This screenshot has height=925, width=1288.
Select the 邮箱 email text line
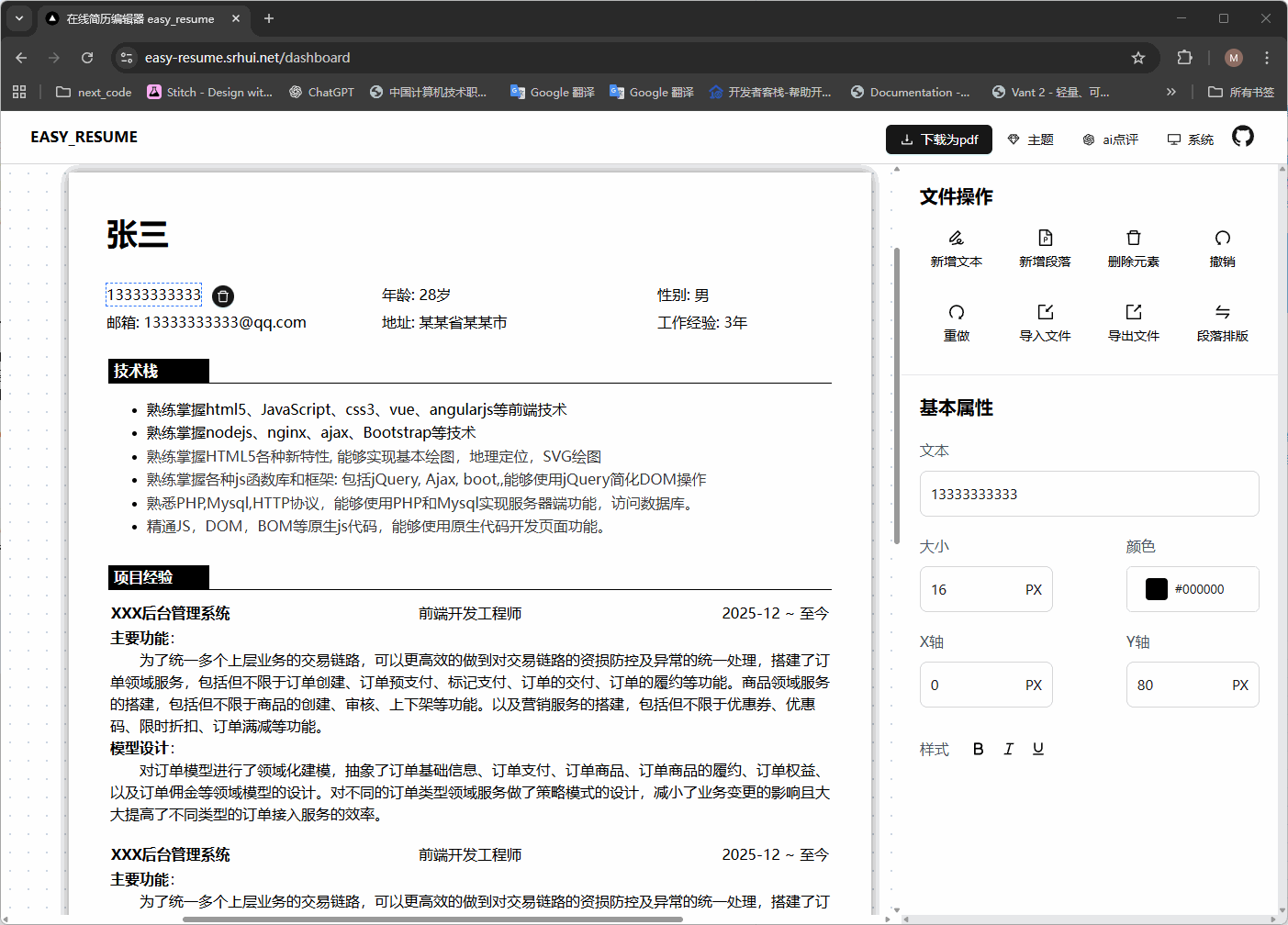pyautogui.click(x=207, y=322)
